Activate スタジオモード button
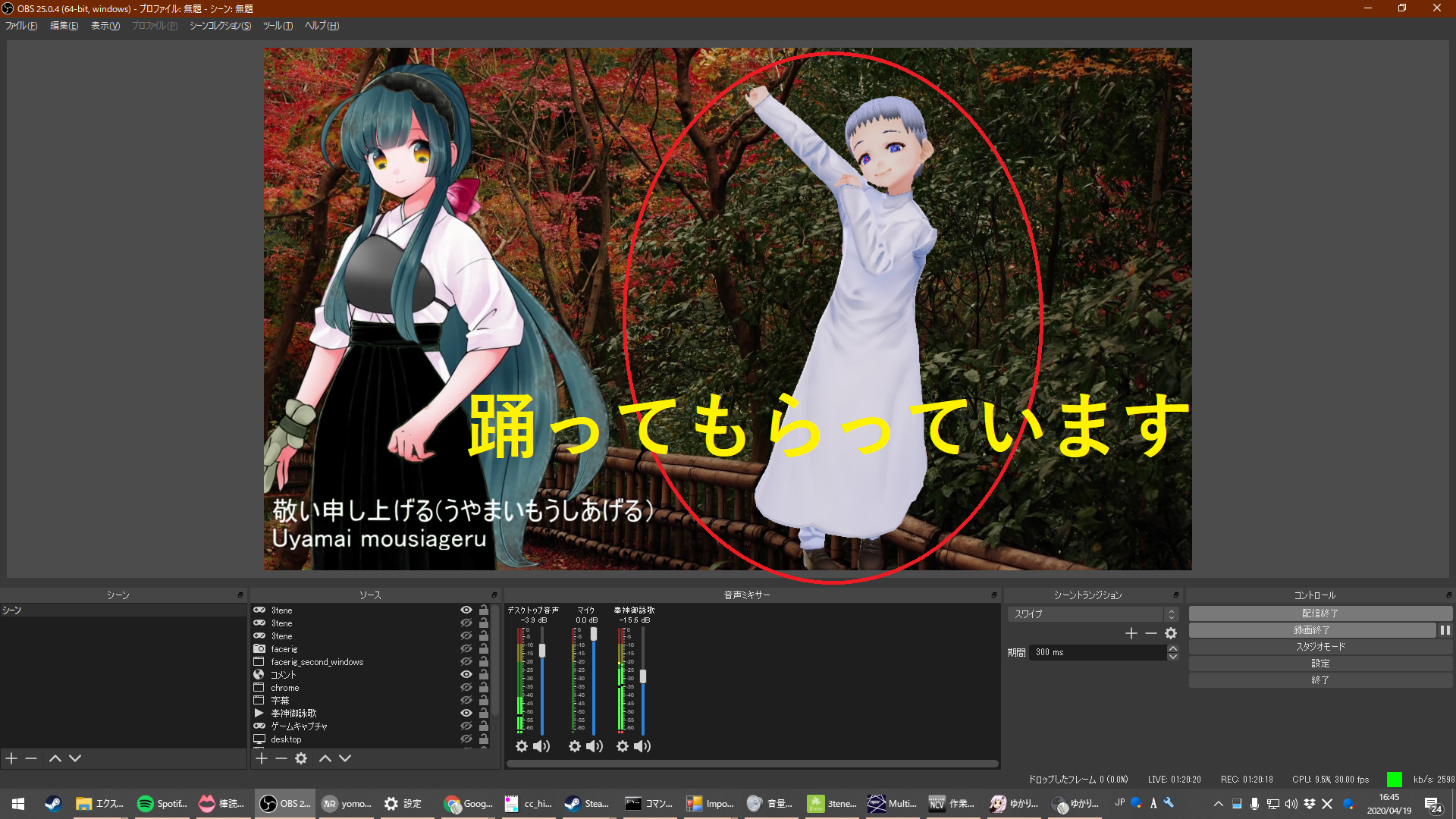 coord(1319,646)
